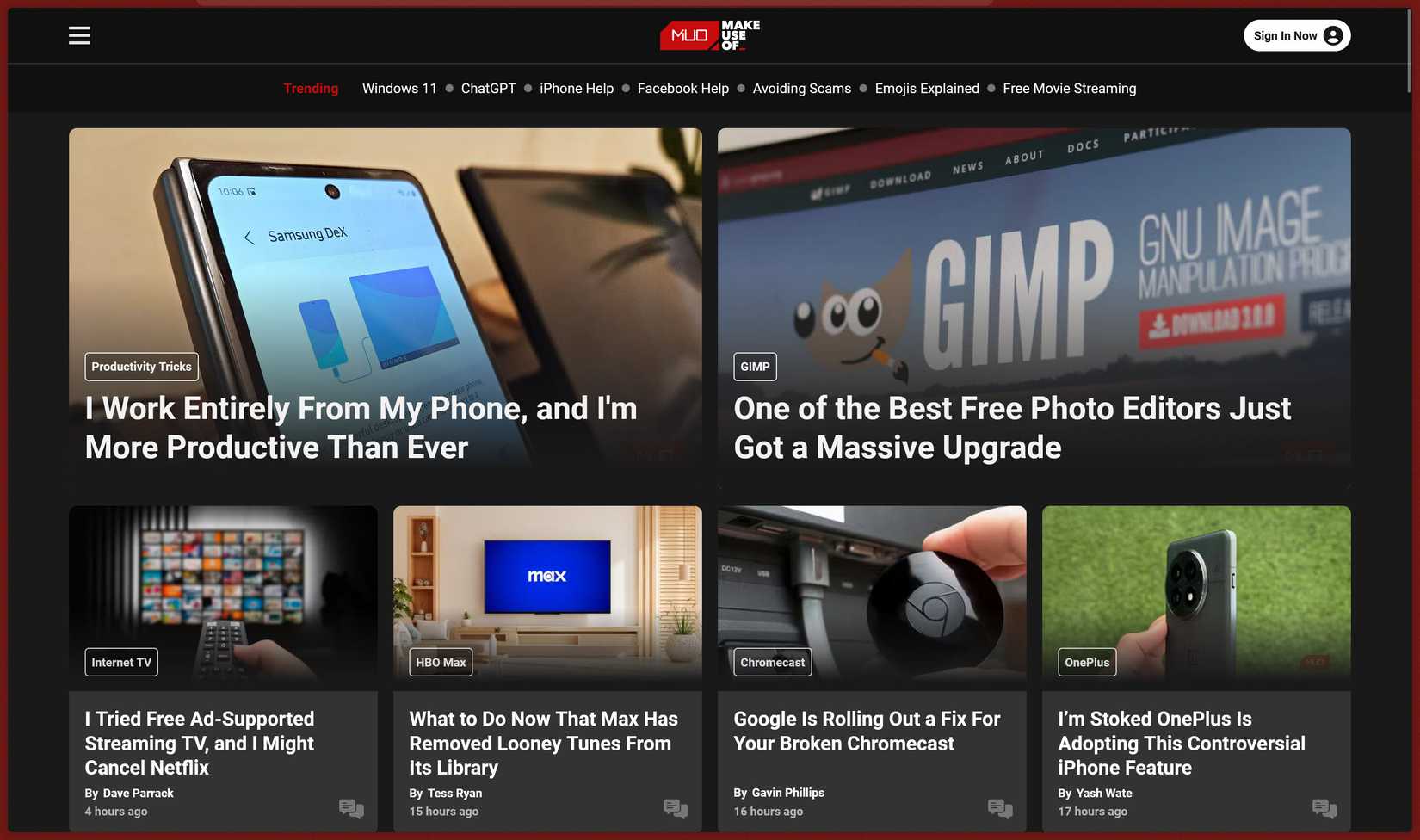Open the Productivity Tricks category tag
The height and width of the screenshot is (840, 1420).
pyautogui.click(x=141, y=366)
